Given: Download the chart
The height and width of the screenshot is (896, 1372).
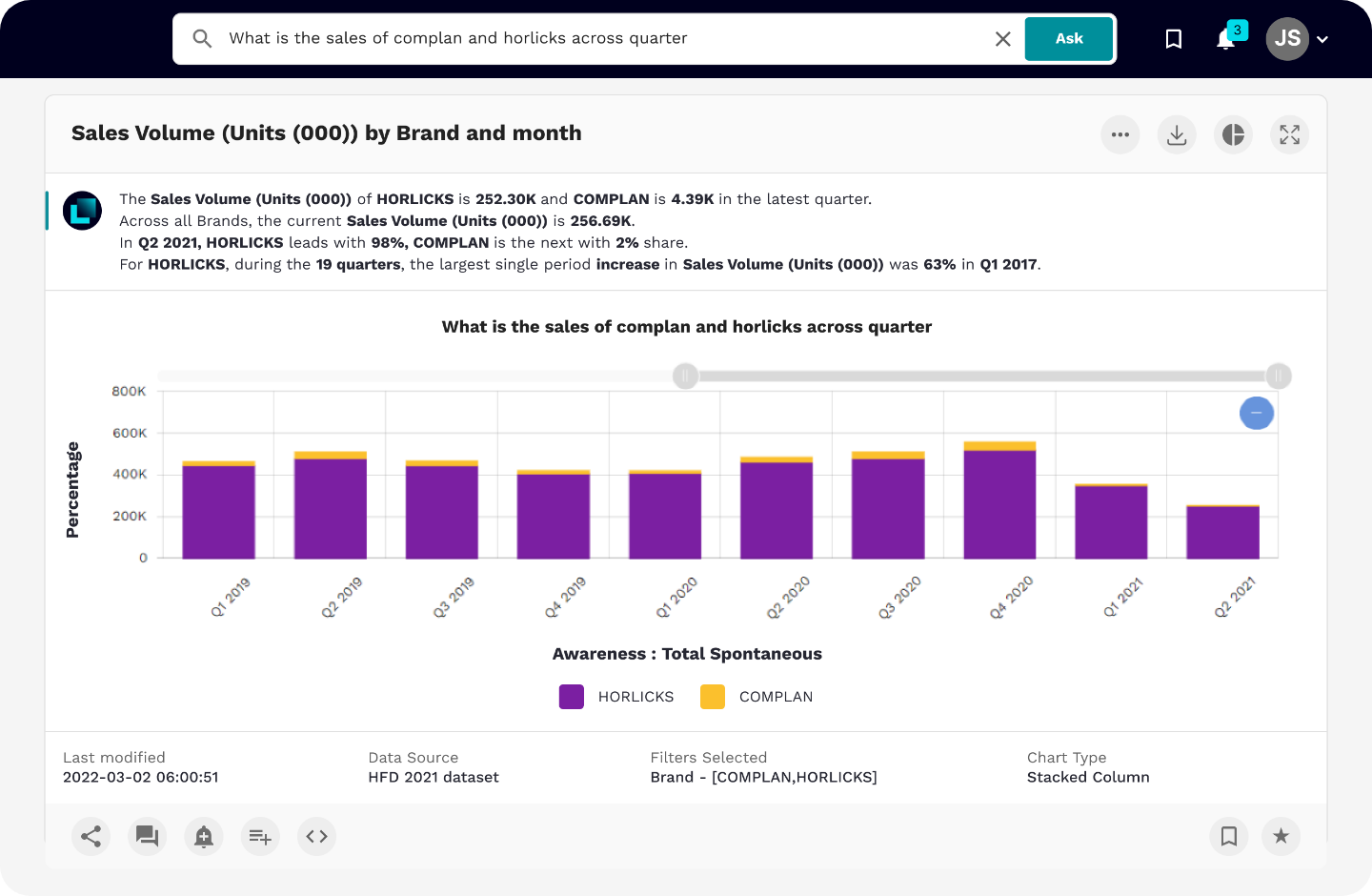Looking at the screenshot, I should click(x=1177, y=134).
